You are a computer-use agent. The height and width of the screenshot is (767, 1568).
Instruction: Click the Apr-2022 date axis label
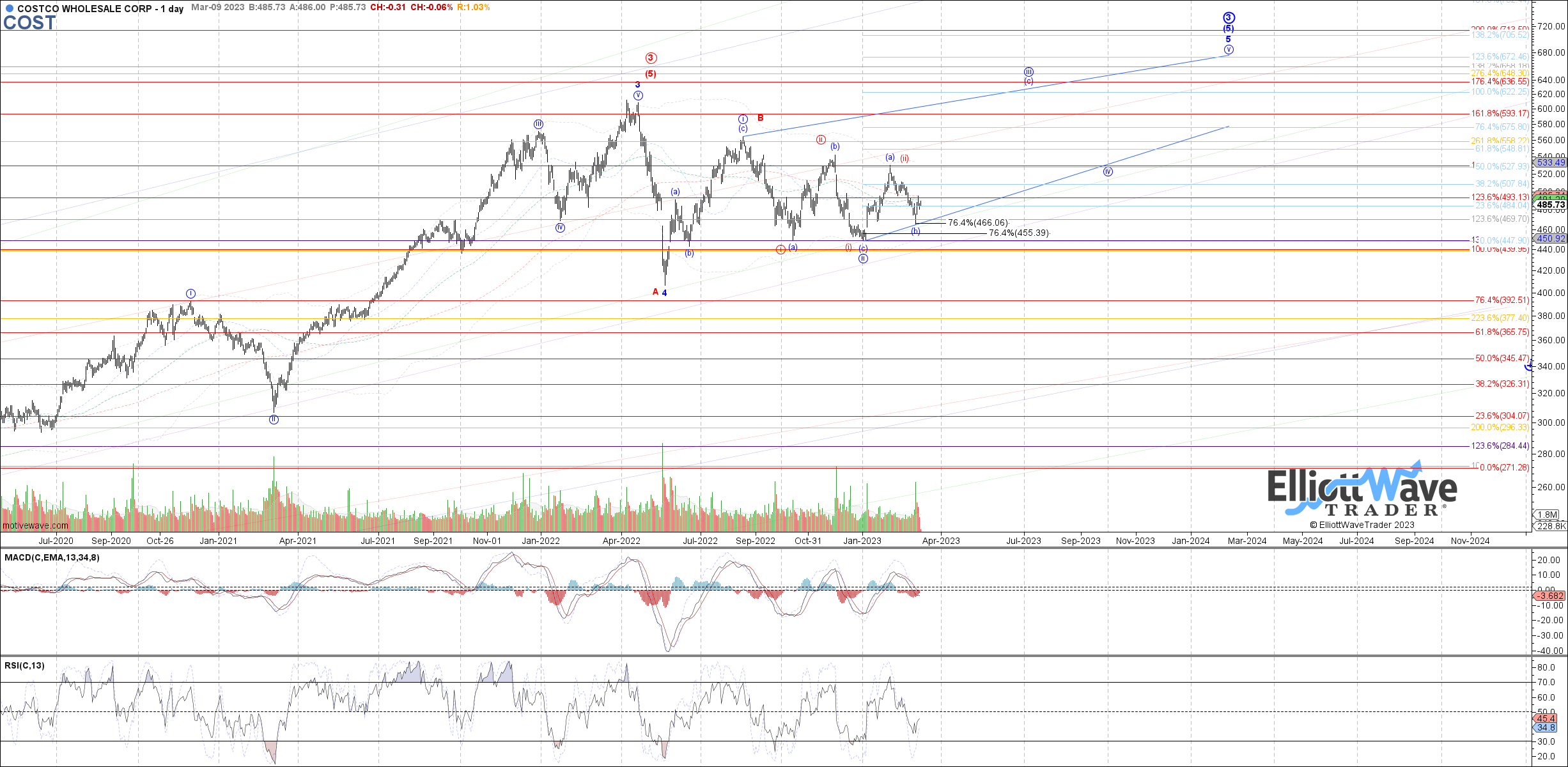pyautogui.click(x=621, y=541)
